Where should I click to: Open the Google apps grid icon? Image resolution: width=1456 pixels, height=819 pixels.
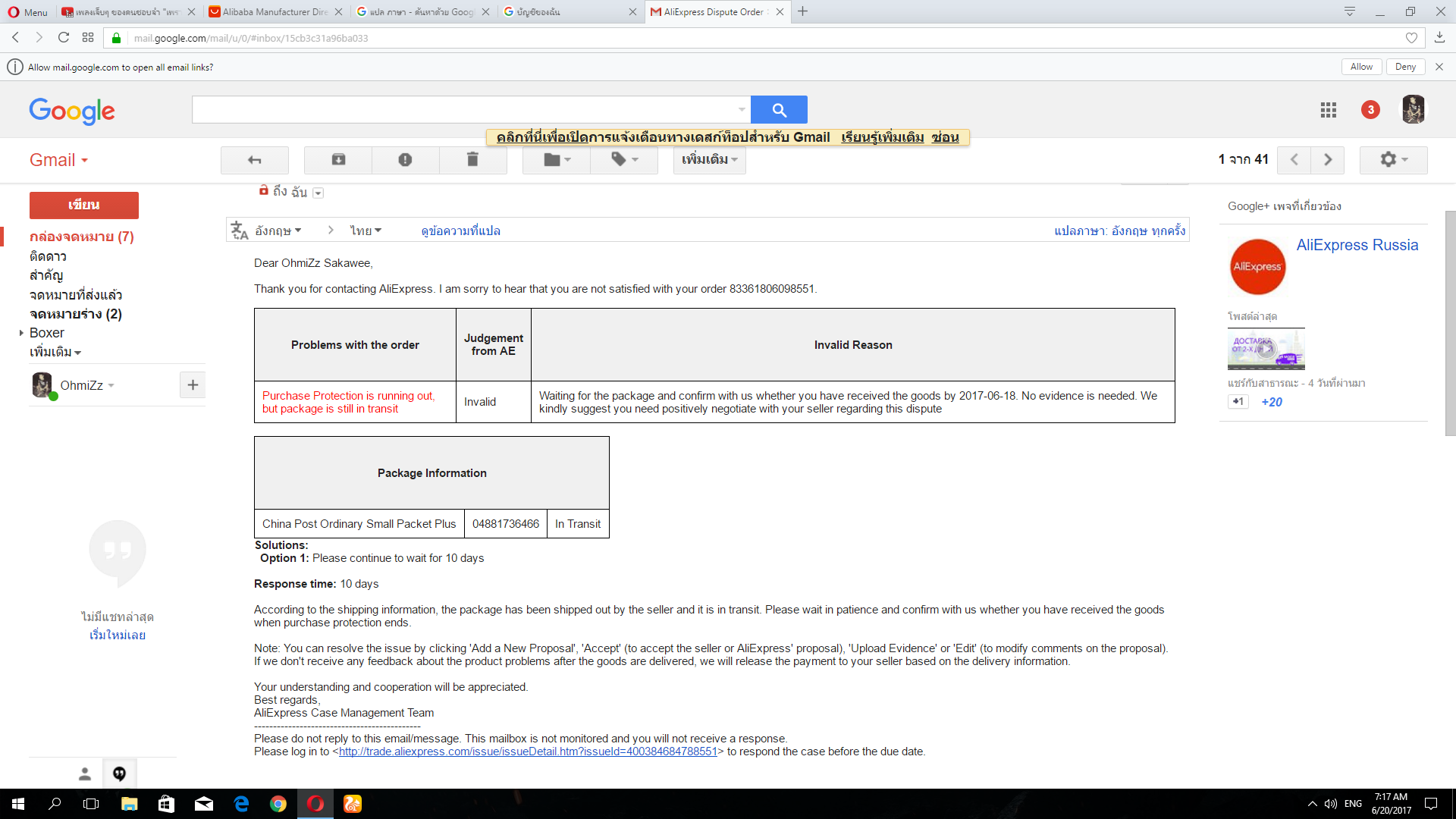coord(1328,110)
